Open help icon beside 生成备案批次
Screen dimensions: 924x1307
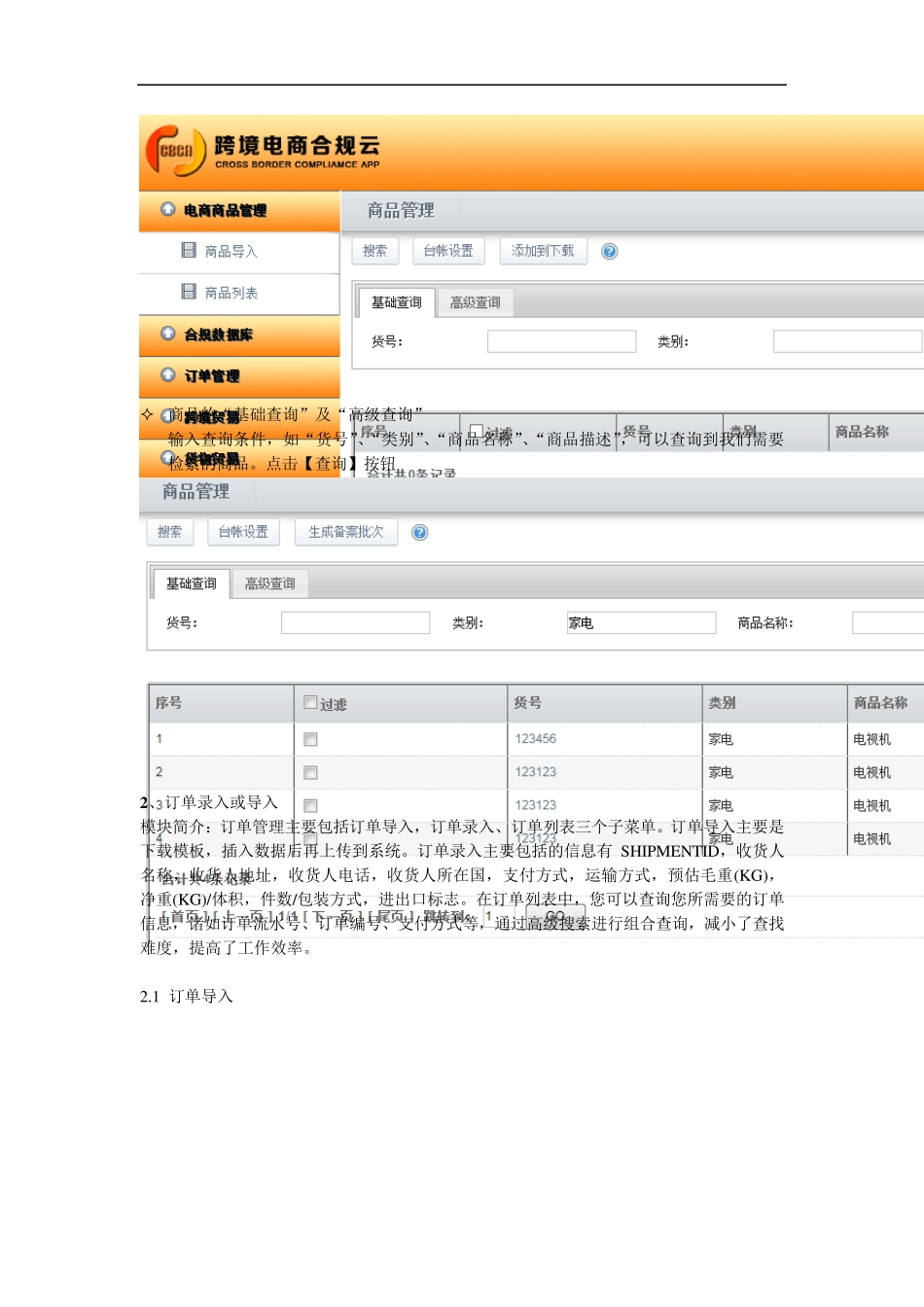(420, 533)
